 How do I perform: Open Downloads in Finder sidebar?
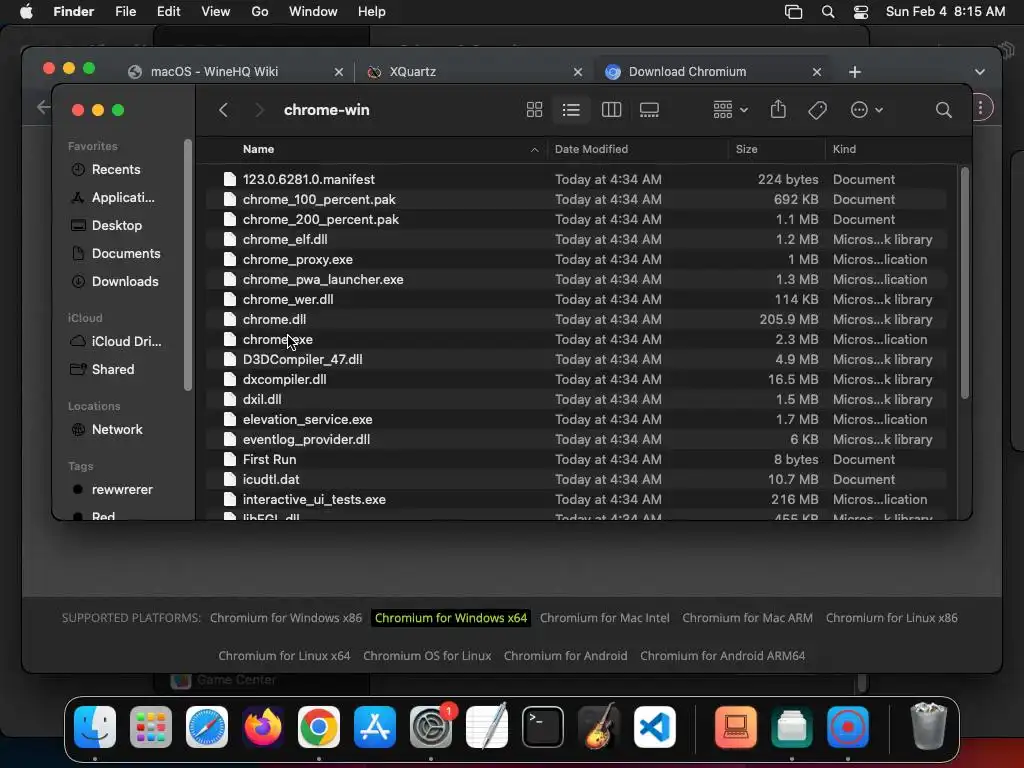tap(125, 281)
